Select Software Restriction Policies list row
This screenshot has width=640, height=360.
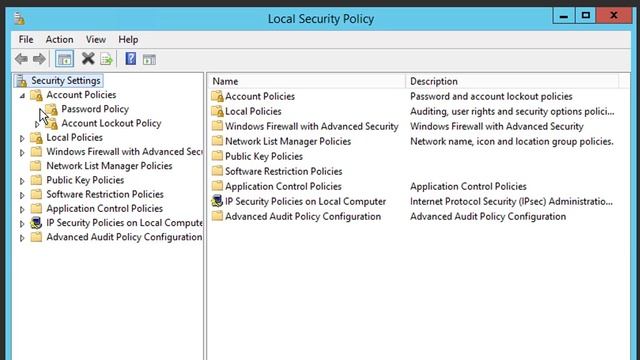pyautogui.click(x=284, y=171)
